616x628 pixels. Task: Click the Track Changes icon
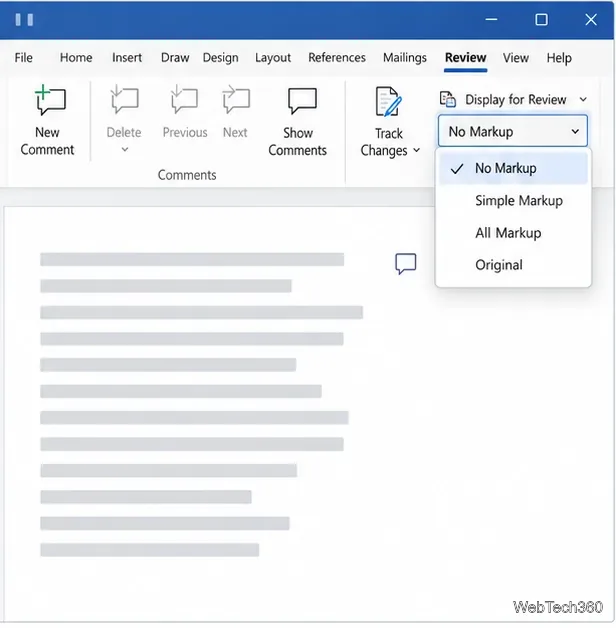pos(388,101)
